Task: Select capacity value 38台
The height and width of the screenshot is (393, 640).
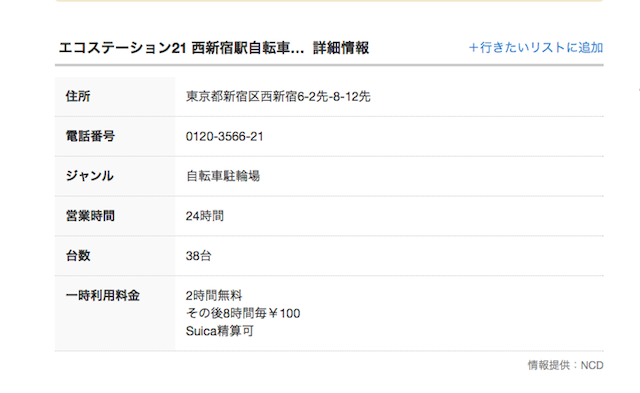Action: tap(198, 255)
